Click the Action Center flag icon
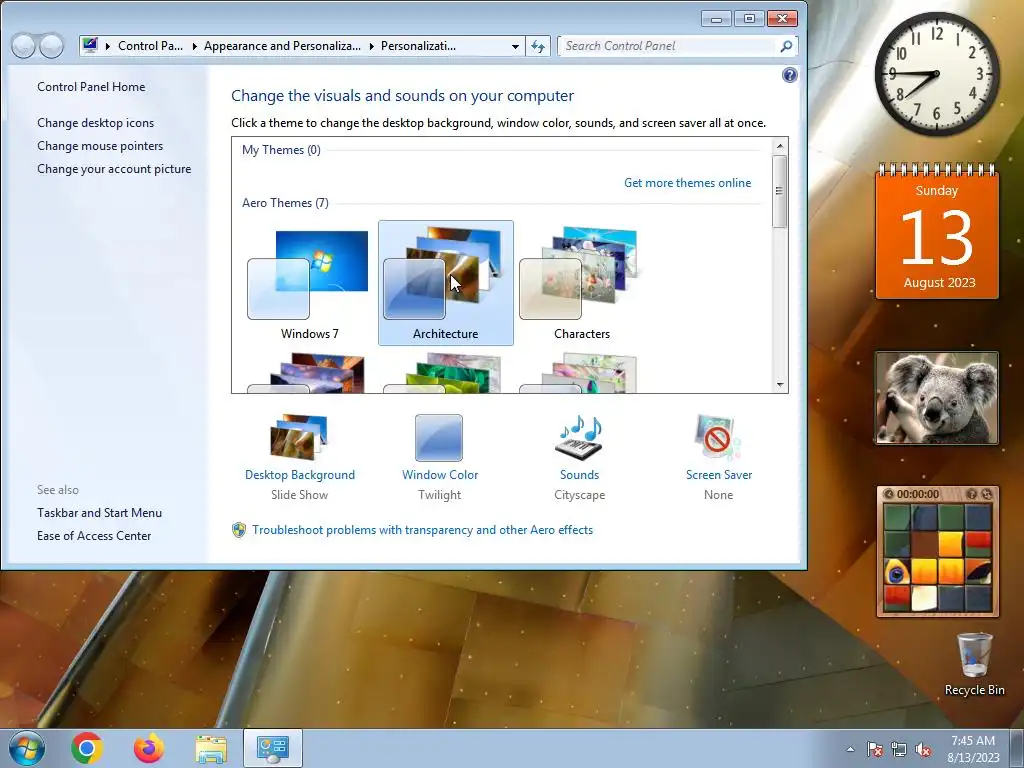 (x=875, y=749)
